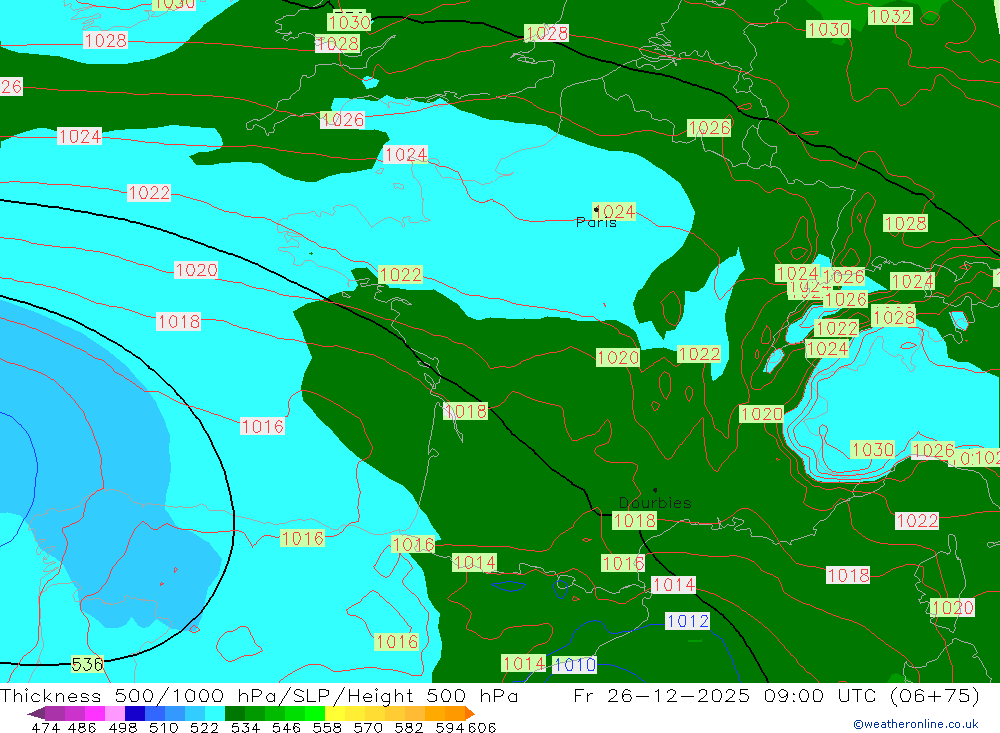The image size is (1000, 733).
Task: Click the legend value 606
Action: click(x=482, y=727)
